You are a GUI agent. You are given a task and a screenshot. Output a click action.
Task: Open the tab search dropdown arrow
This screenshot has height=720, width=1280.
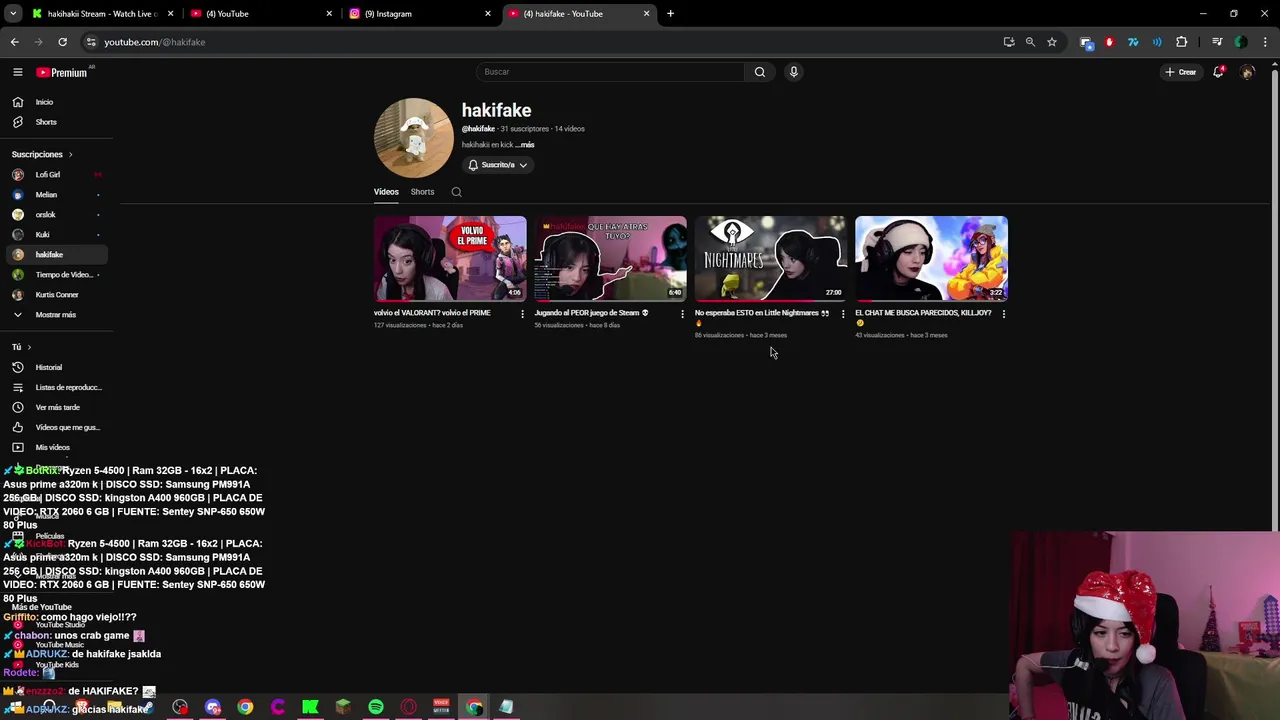tap(13, 14)
